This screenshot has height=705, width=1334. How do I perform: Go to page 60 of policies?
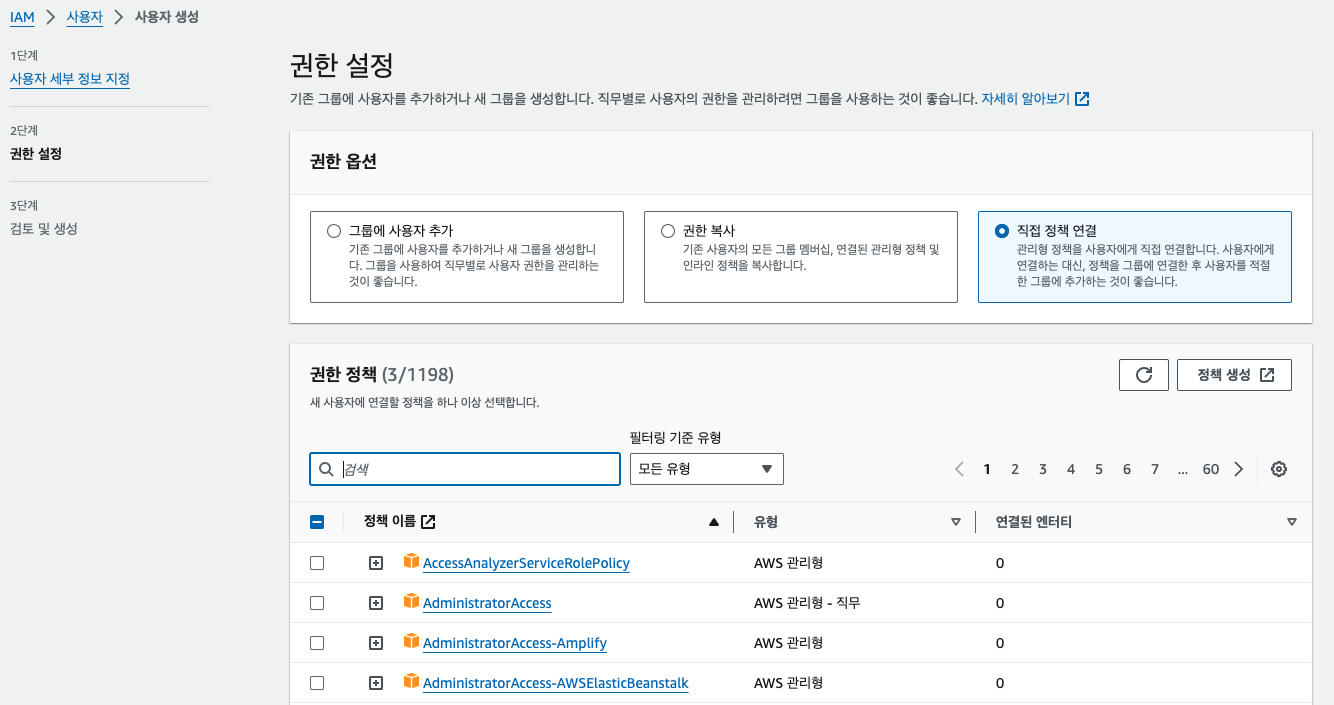(1211, 469)
